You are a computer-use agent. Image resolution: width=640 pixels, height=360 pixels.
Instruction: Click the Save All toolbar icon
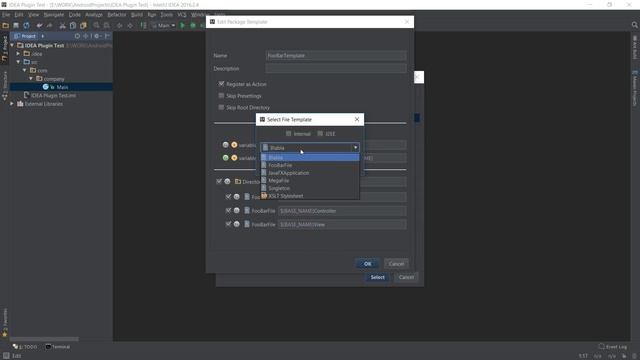click(x=16, y=25)
